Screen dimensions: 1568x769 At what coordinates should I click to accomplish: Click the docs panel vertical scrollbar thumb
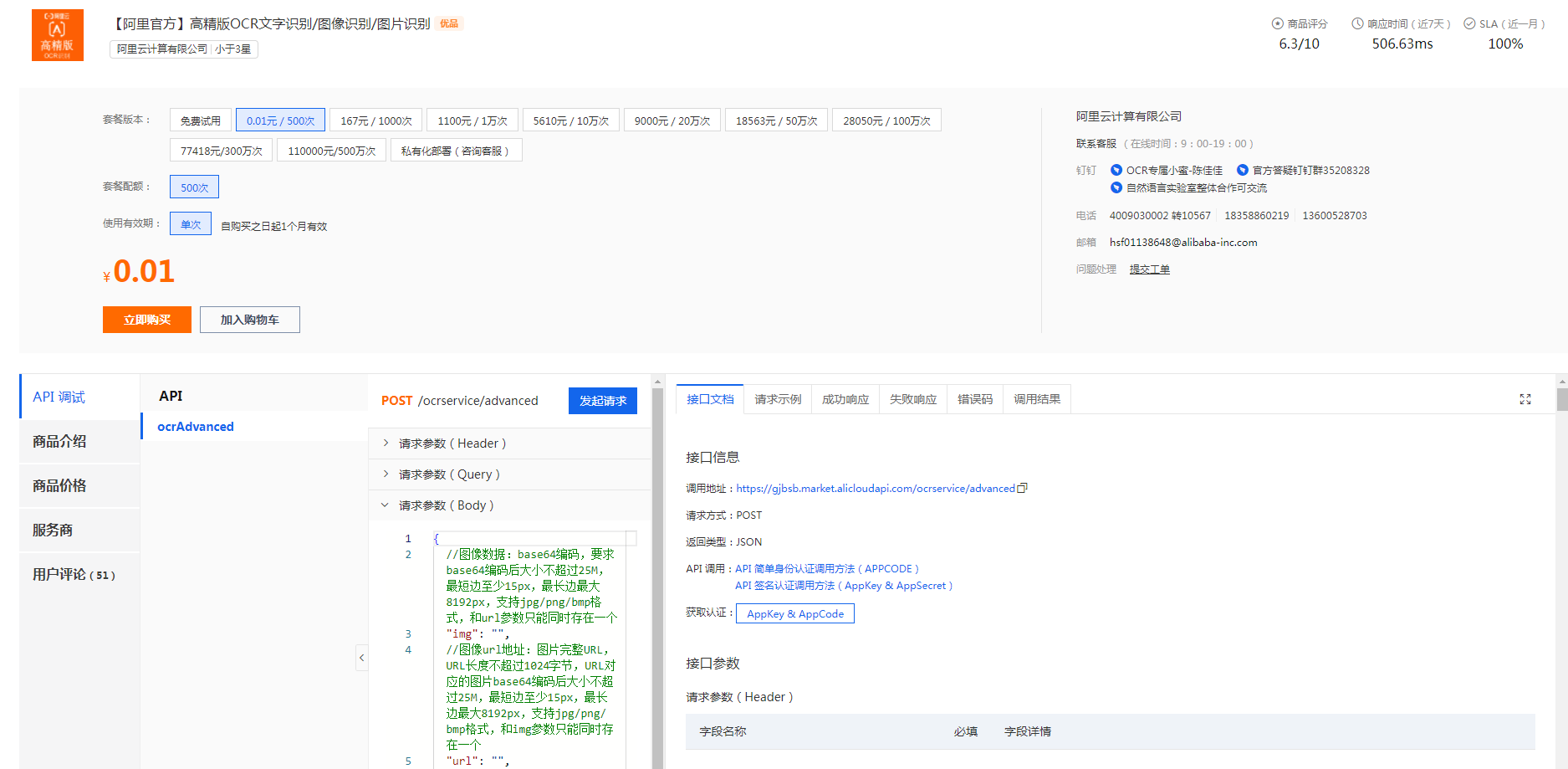pos(1562,399)
